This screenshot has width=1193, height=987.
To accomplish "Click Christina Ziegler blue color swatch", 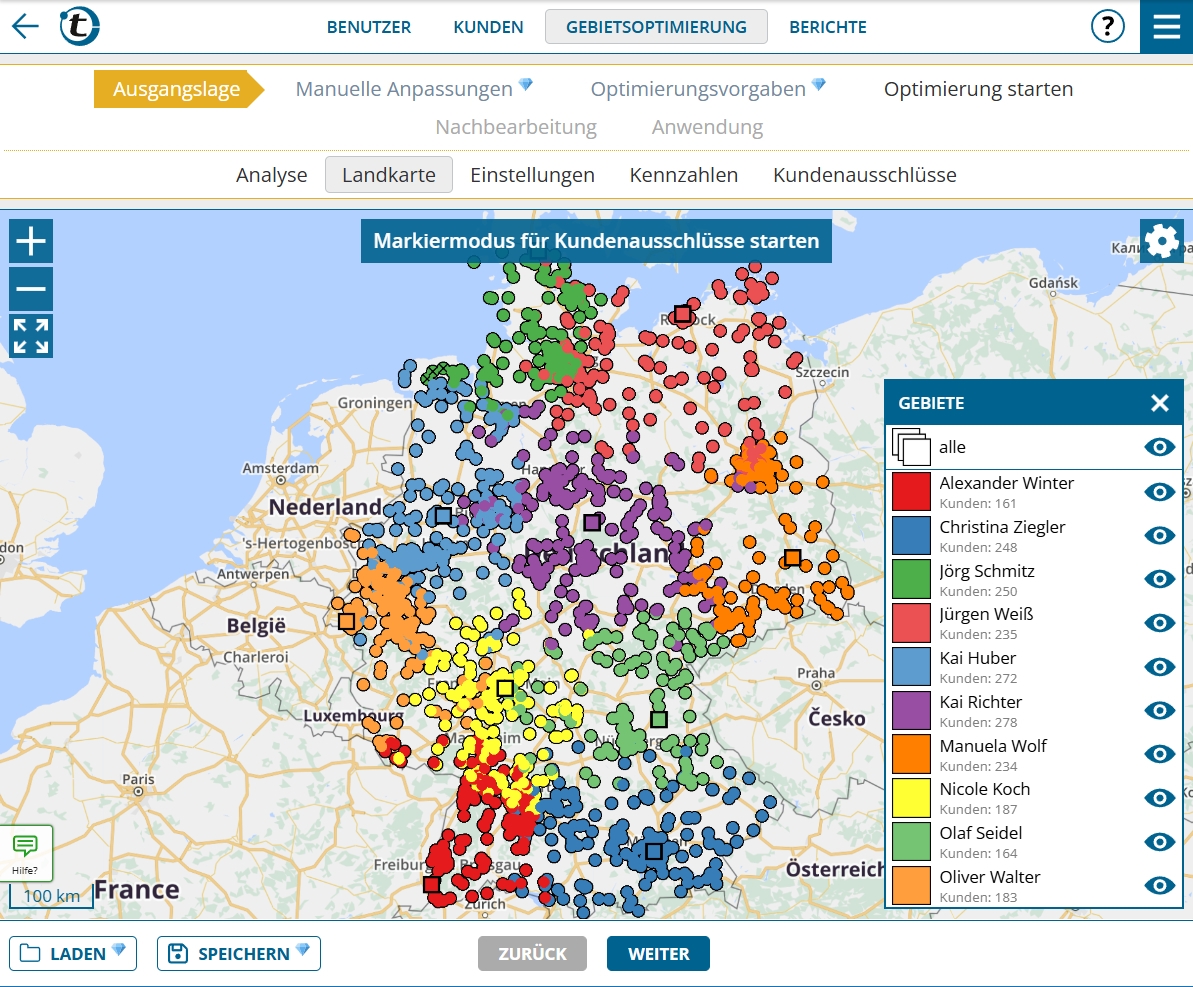I will (911, 535).
